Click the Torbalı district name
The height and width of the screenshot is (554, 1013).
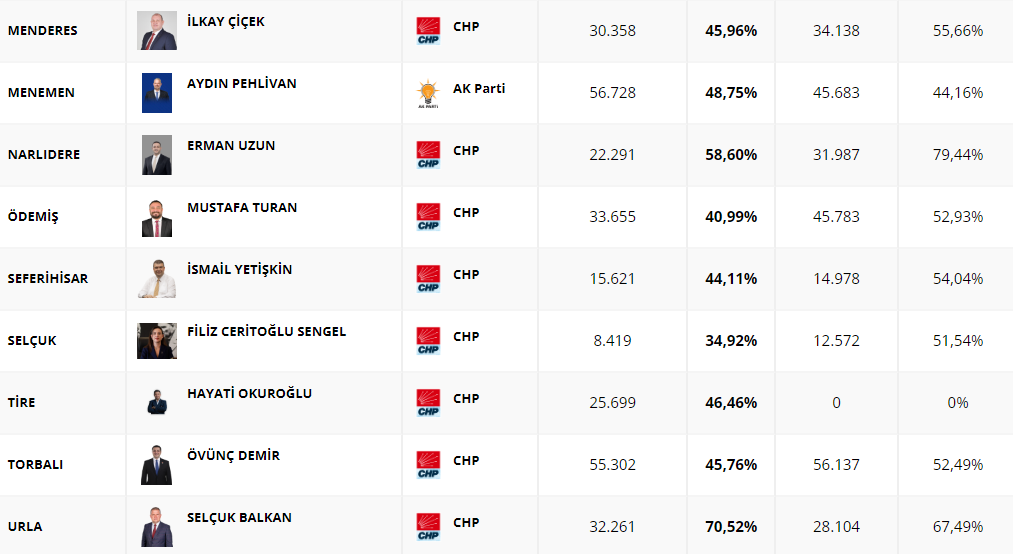pos(35,465)
